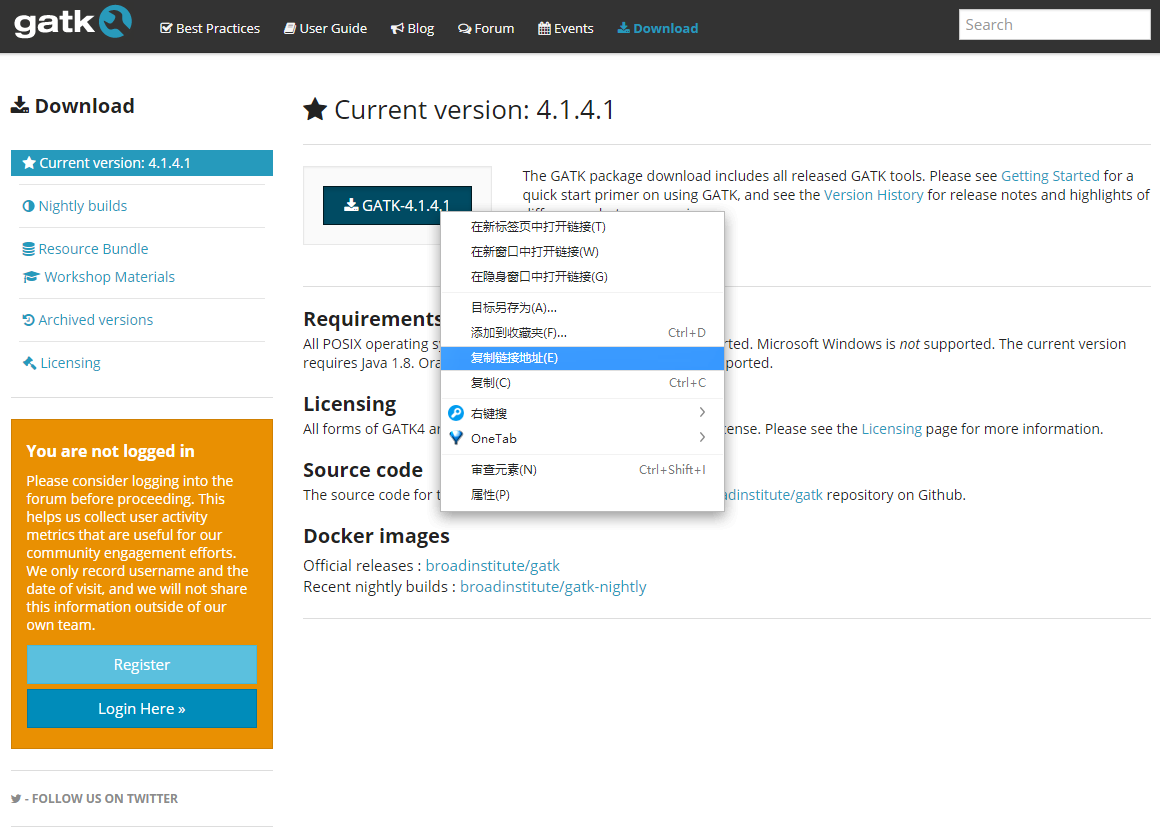Open Best Practices in navbar
This screenshot has width=1160, height=829.
click(210, 28)
